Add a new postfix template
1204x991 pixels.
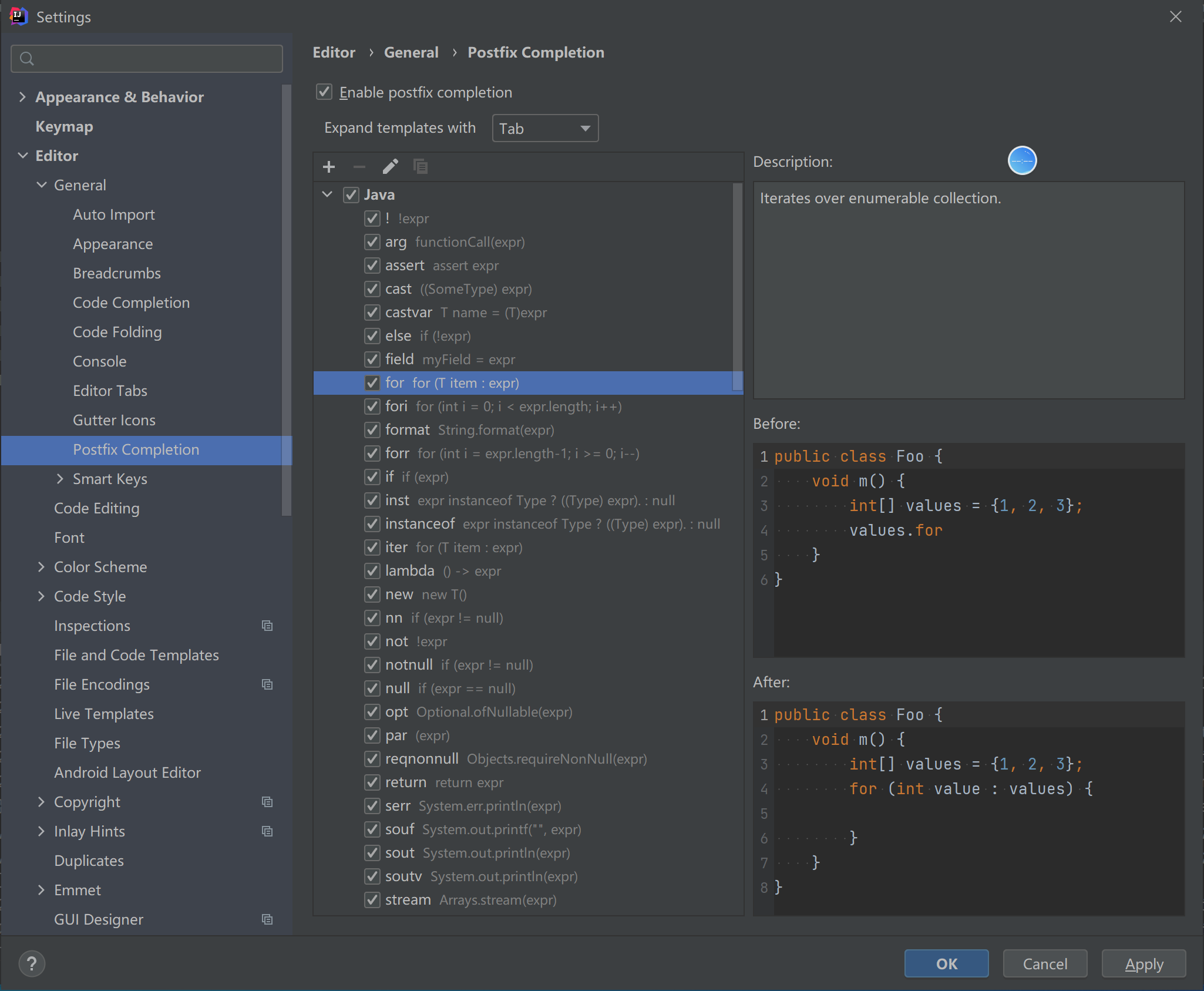[329, 167]
